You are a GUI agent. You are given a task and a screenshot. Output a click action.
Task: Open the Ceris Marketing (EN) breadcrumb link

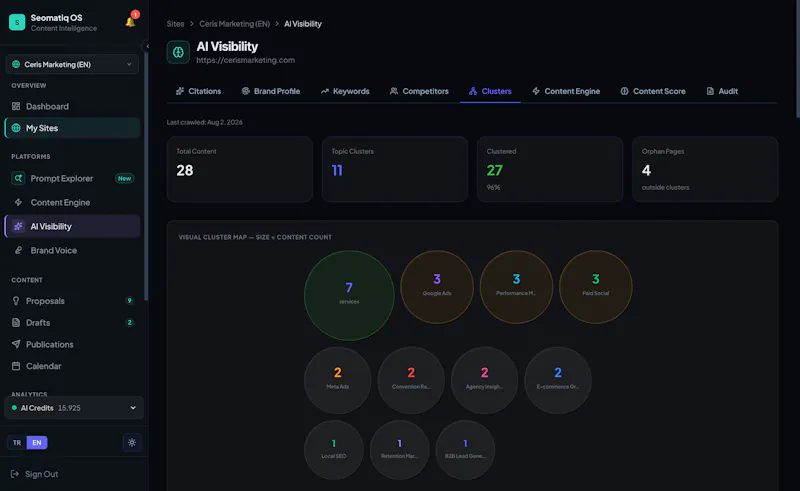pyautogui.click(x=235, y=24)
